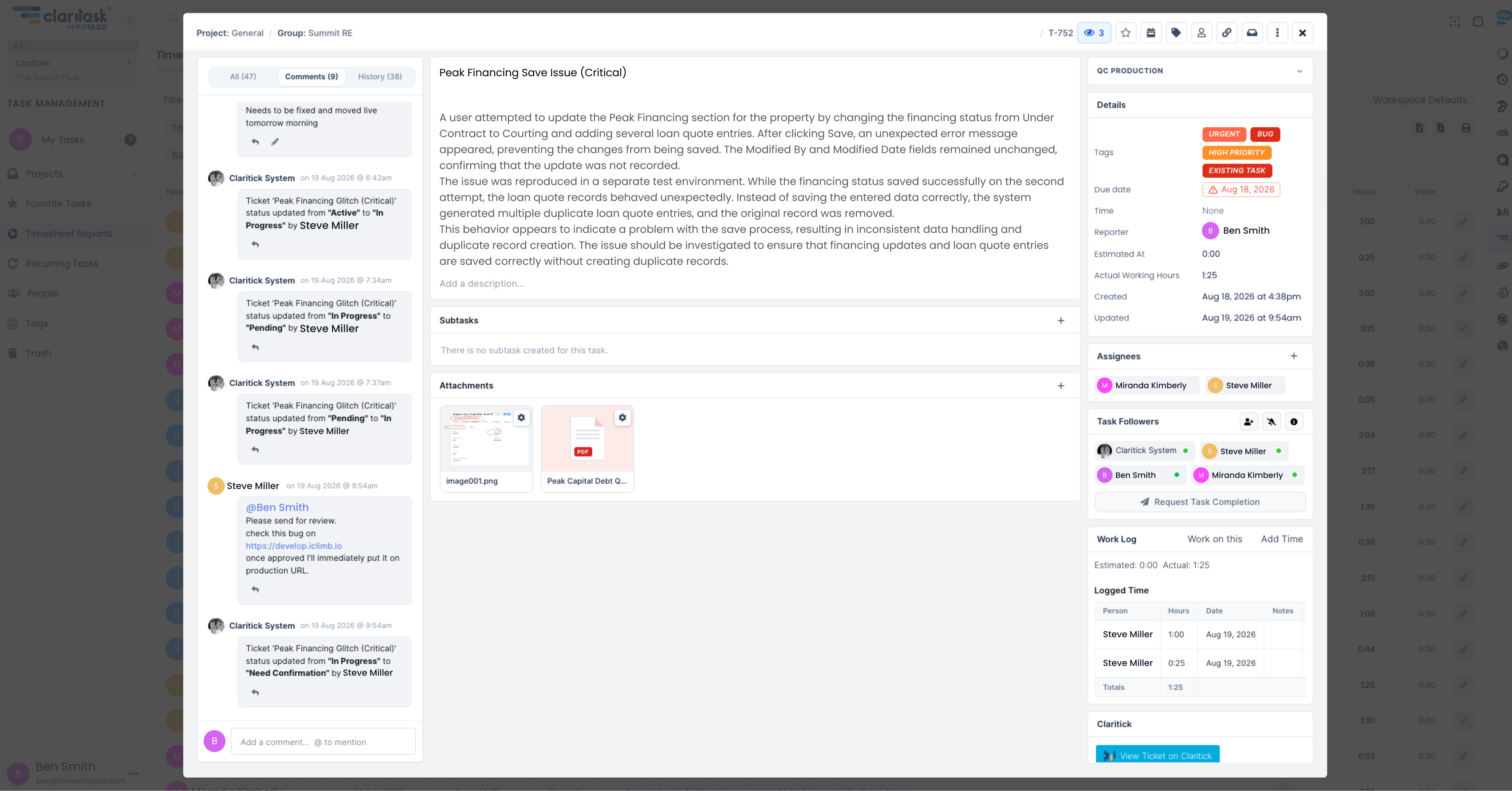Click Request Task Completion button

[1200, 502]
